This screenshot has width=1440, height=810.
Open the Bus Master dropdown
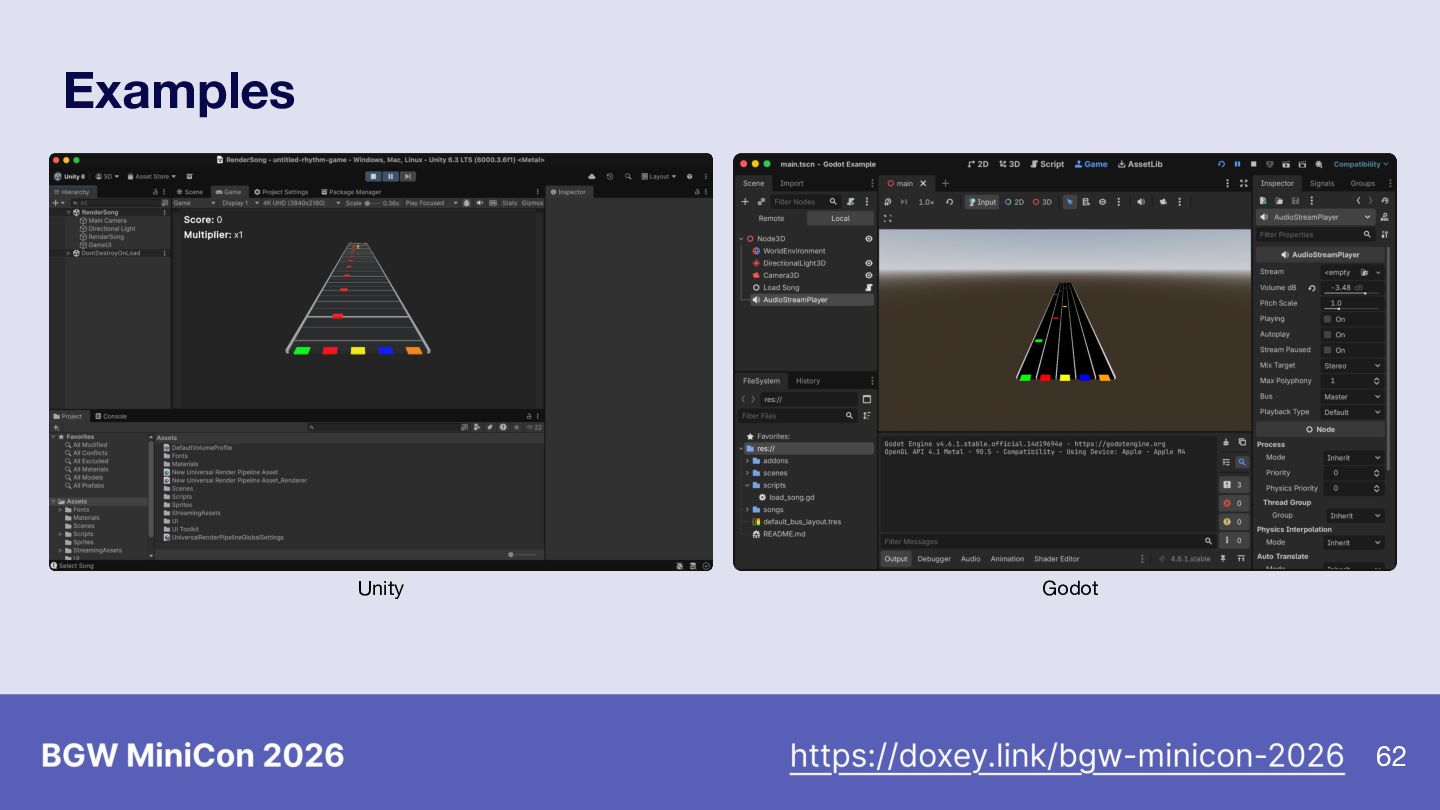coord(1352,397)
